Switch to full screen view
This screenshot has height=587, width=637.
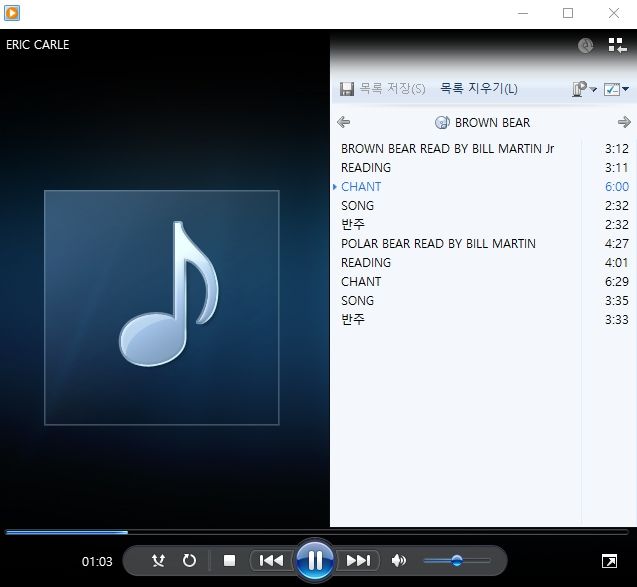609,561
